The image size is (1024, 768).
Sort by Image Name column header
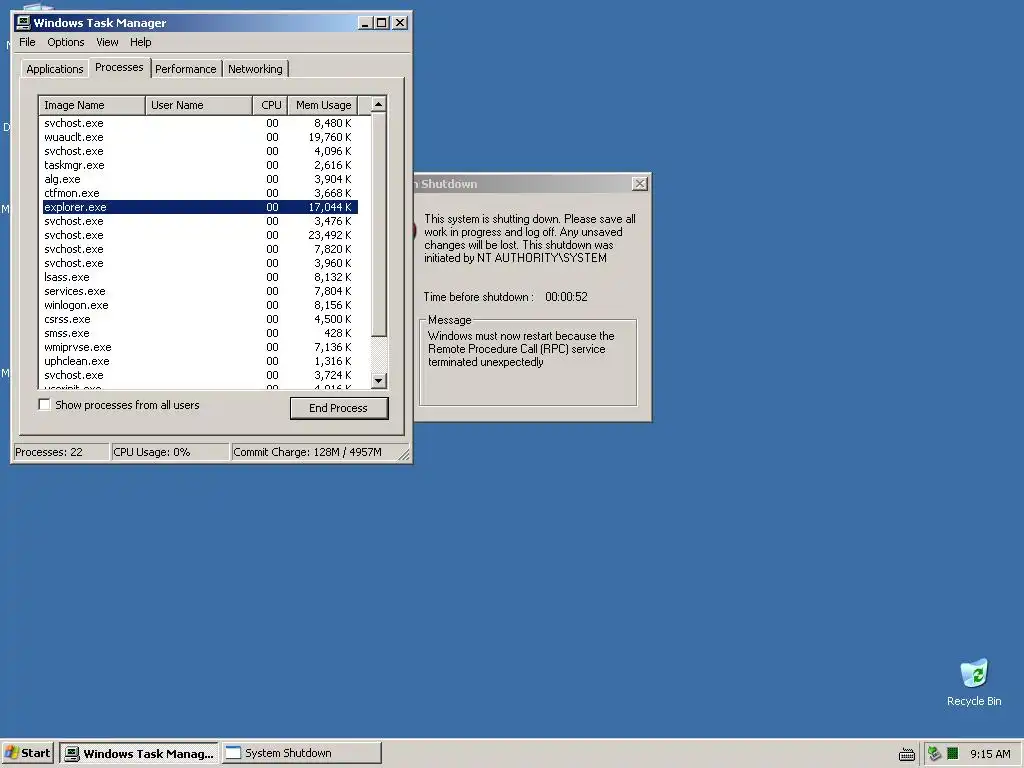(91, 105)
